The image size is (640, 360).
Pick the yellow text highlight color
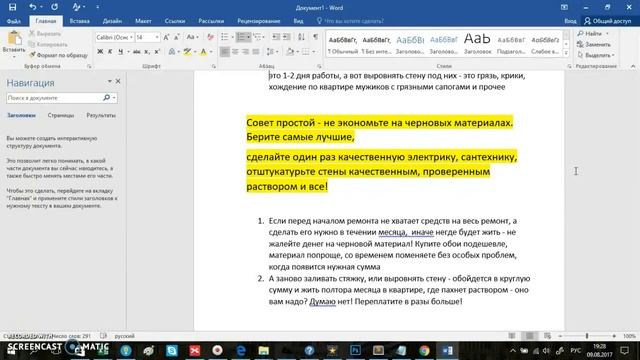(x=187, y=51)
